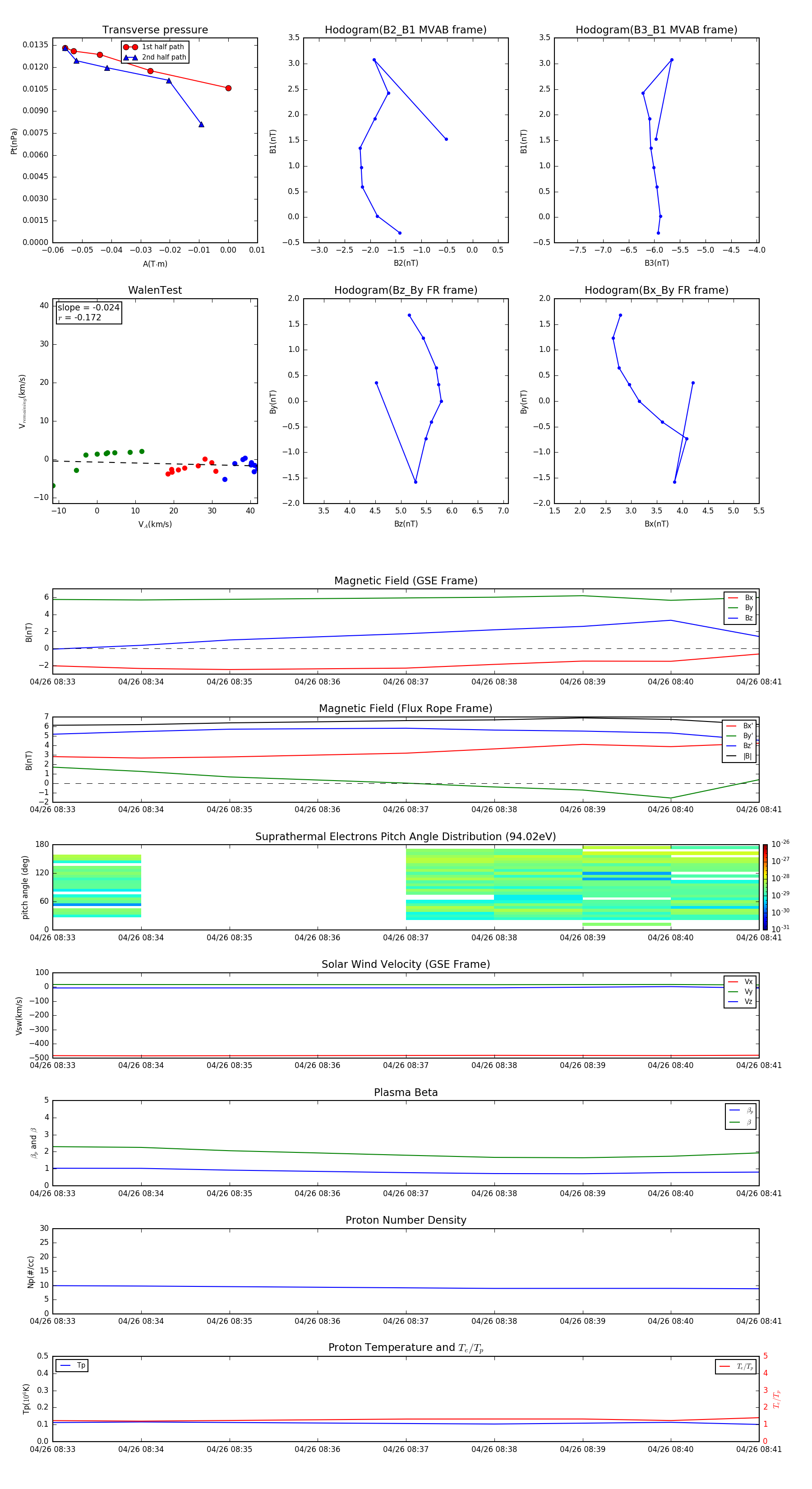
Task: Click Vz entry in solar wind legend
Action: [740, 1002]
